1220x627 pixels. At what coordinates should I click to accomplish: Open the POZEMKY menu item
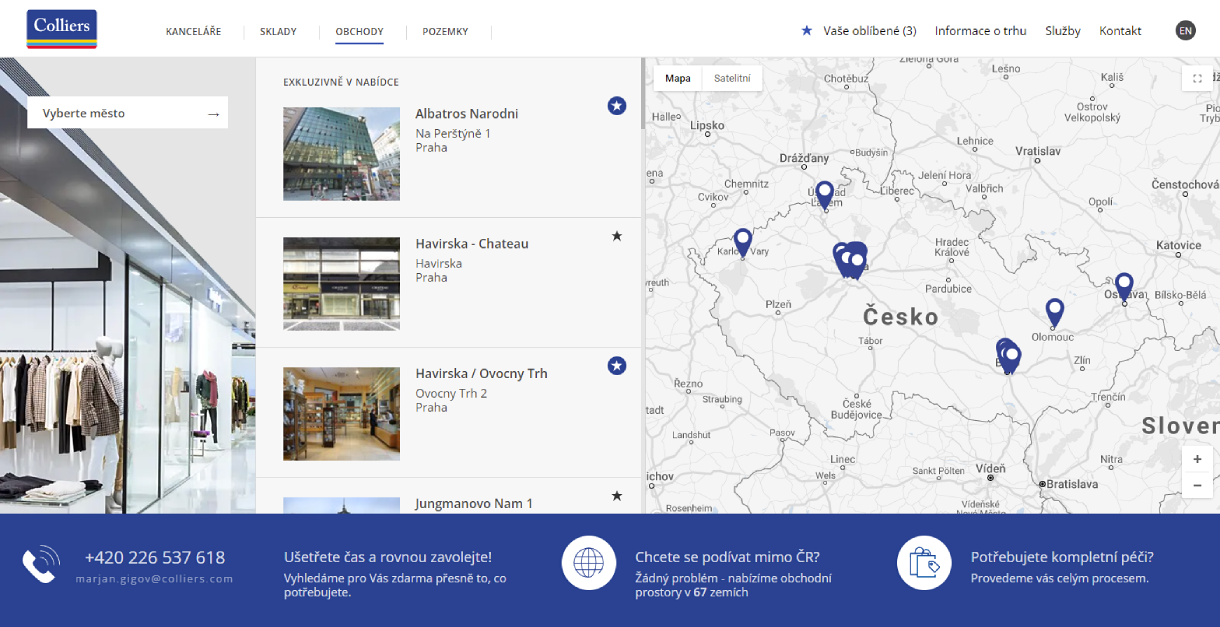tap(445, 32)
